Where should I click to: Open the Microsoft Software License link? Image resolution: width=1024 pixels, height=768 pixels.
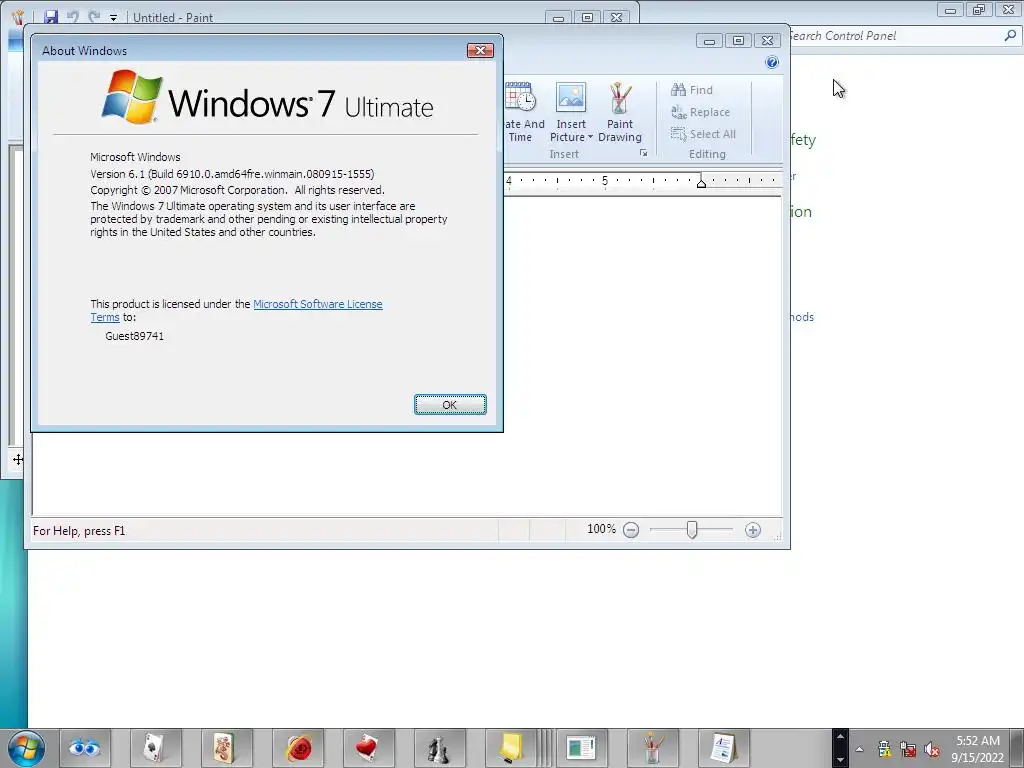coord(317,304)
